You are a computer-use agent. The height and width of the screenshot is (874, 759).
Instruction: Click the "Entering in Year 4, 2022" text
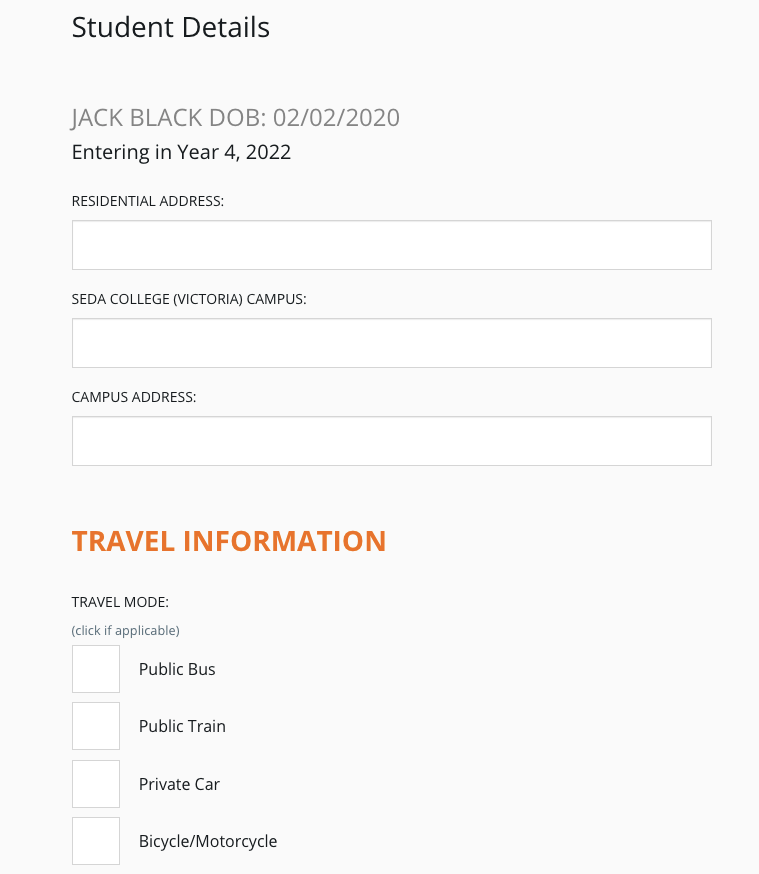[x=181, y=153]
